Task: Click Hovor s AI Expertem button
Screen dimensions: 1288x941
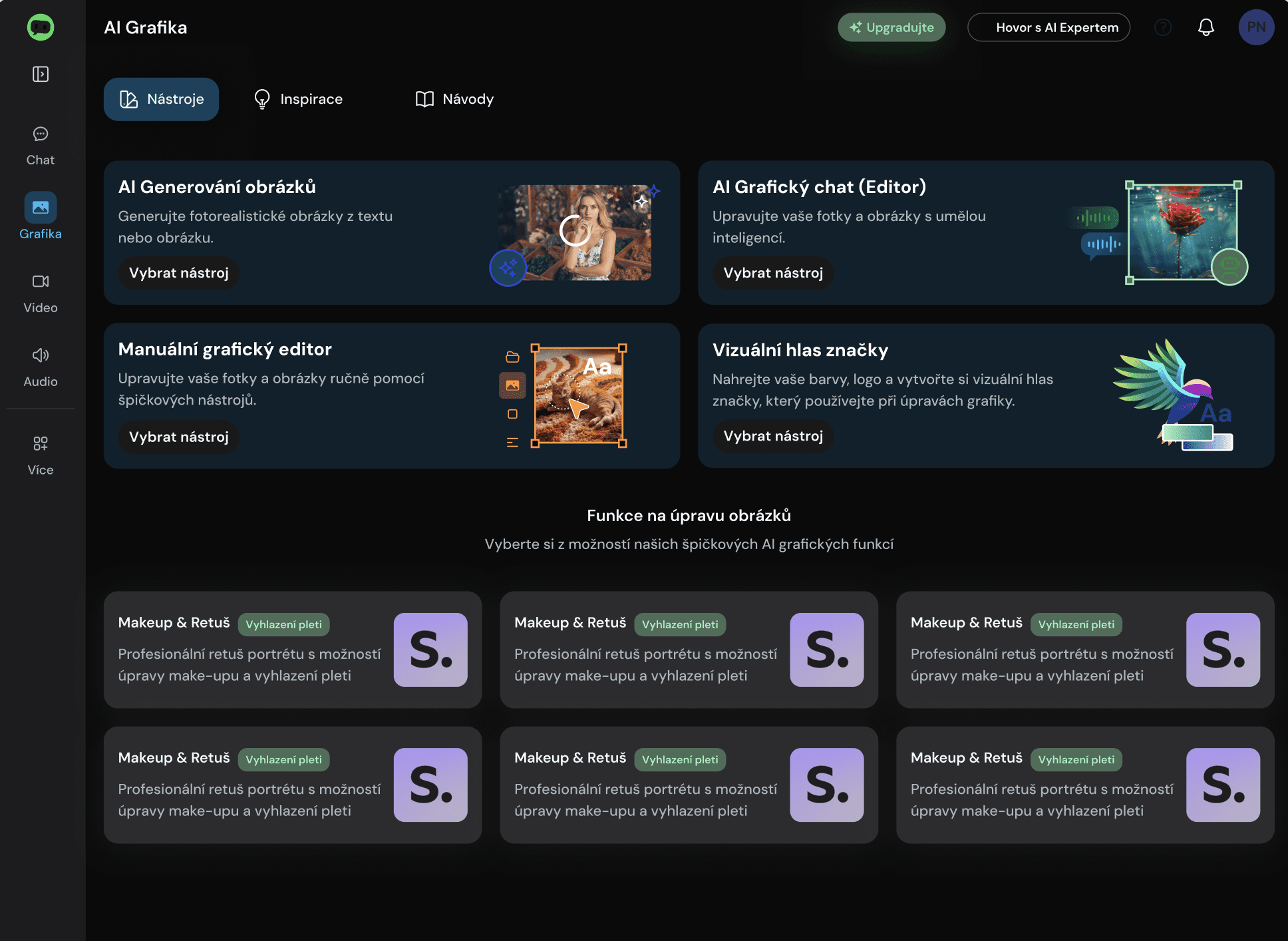Action: 1048,27
